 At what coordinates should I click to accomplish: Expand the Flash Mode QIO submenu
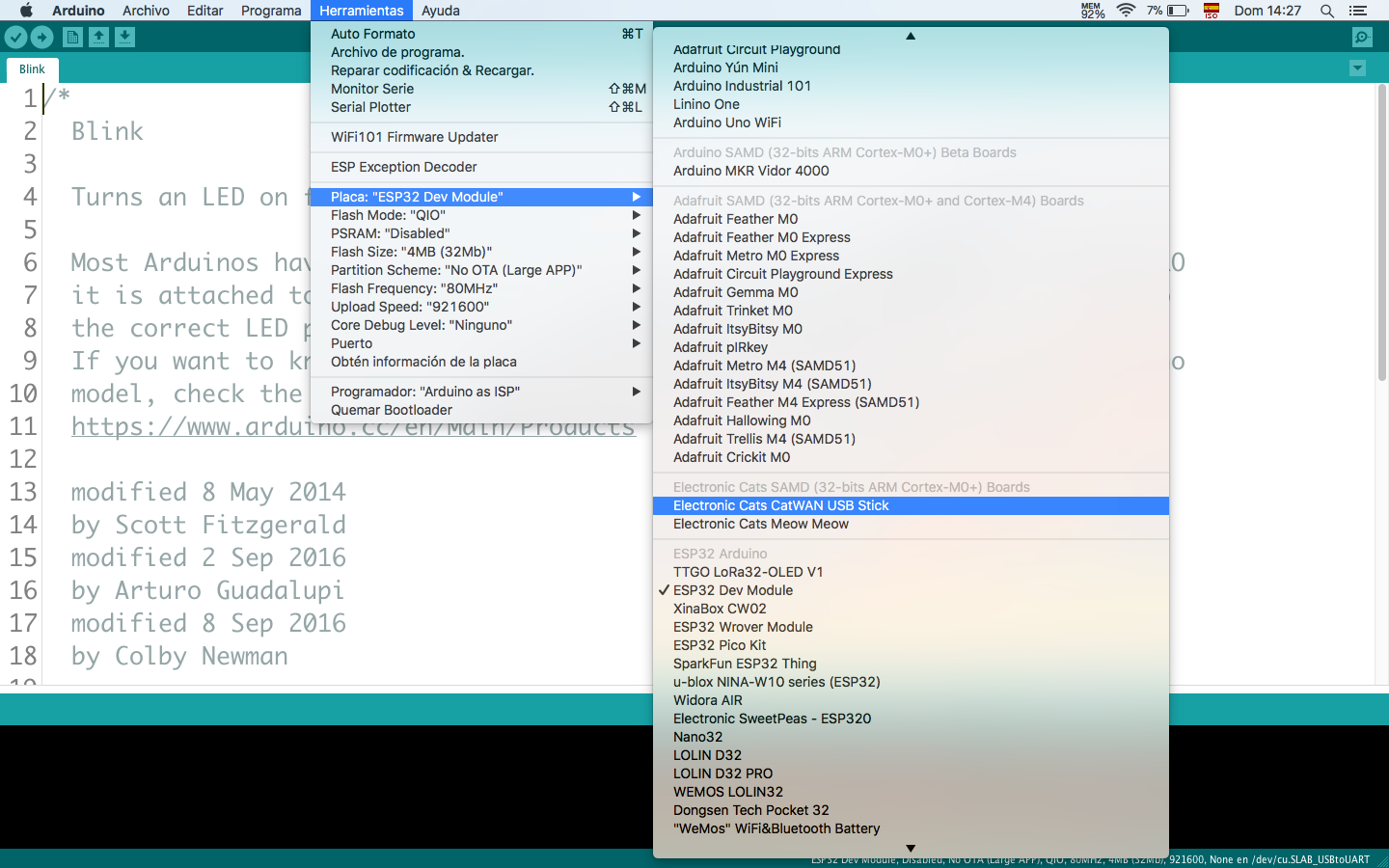point(481,215)
